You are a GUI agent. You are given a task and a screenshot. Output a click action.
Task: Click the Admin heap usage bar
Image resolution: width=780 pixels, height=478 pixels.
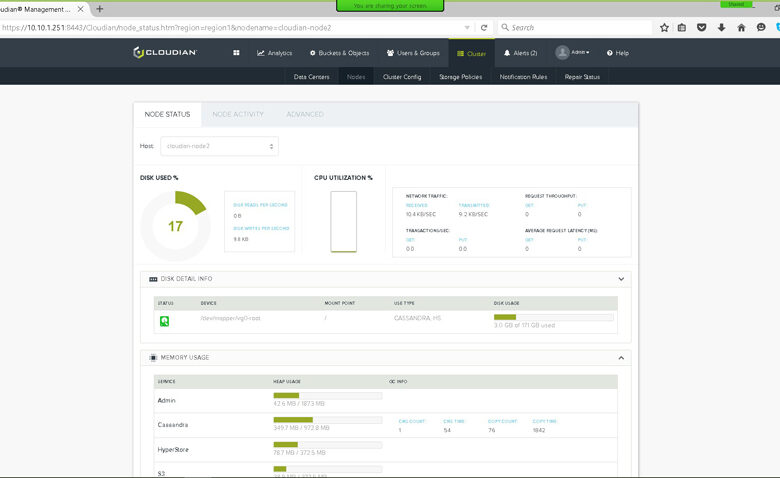327,395
